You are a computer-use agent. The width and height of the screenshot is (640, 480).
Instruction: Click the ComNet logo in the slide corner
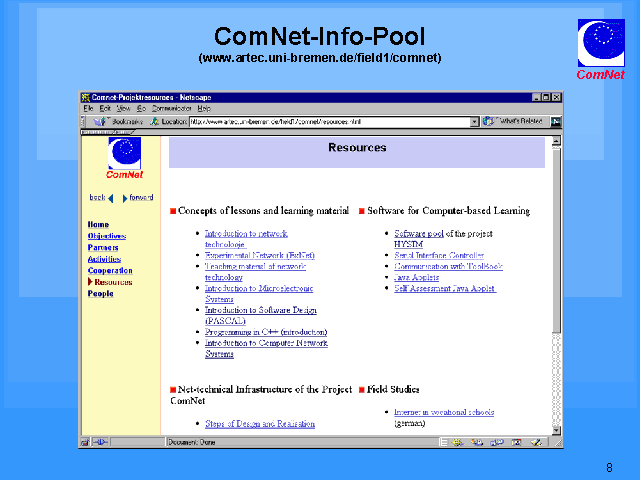[600, 46]
